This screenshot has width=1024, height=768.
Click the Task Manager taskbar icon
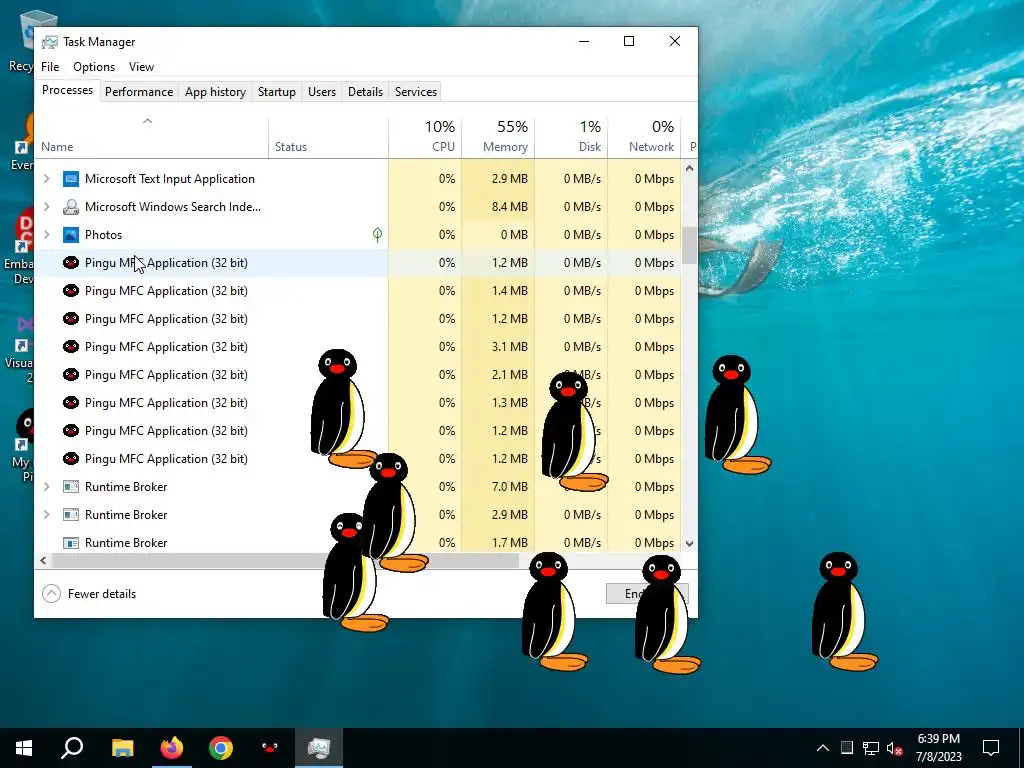point(319,748)
